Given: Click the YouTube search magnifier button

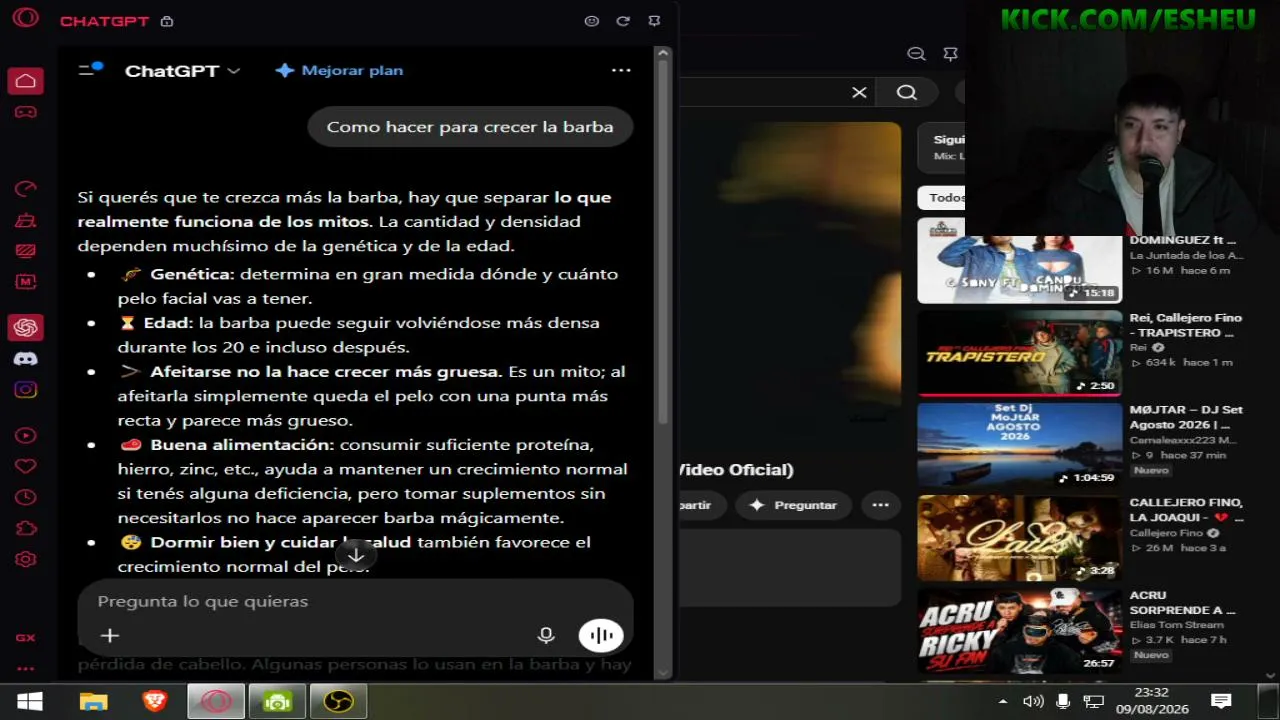Looking at the screenshot, I should pos(907,93).
